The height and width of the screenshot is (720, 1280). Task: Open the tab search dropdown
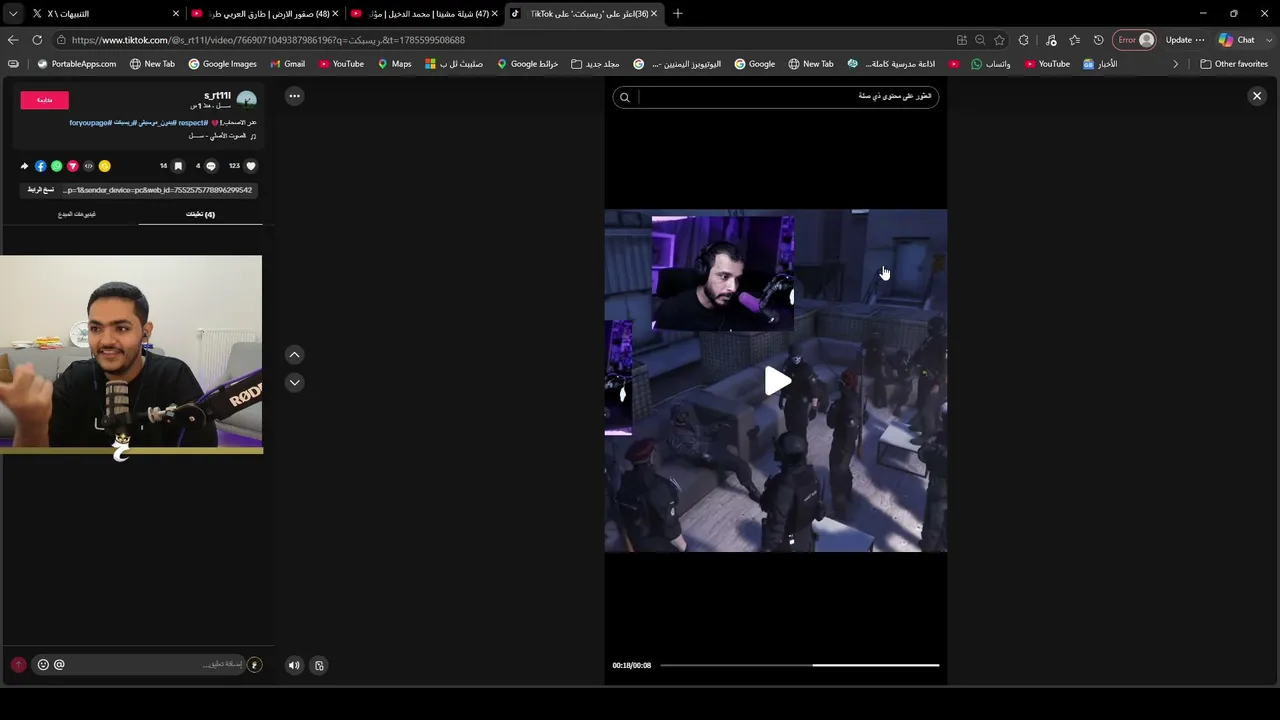[12, 13]
